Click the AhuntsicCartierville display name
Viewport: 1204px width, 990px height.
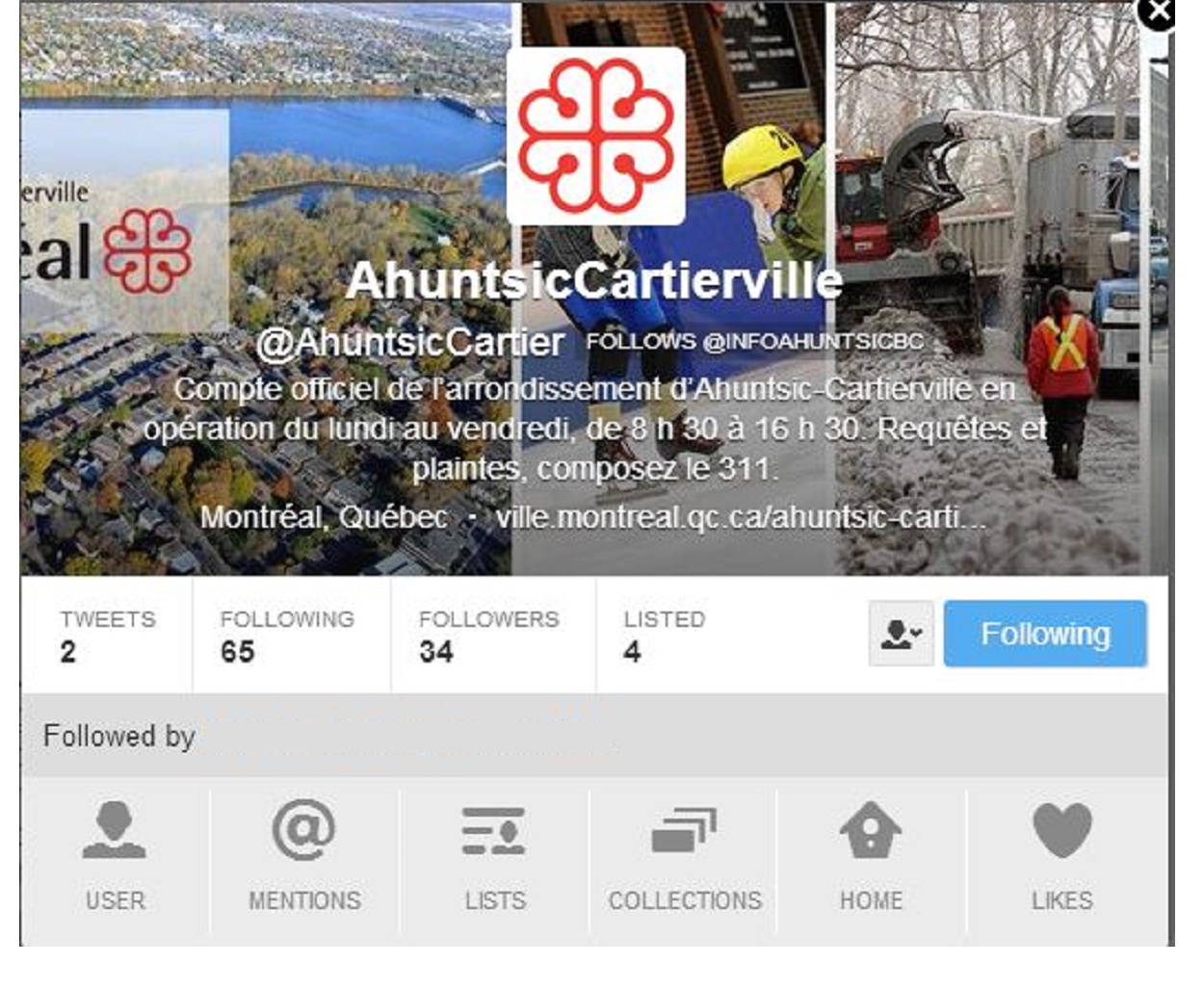pyautogui.click(x=594, y=280)
